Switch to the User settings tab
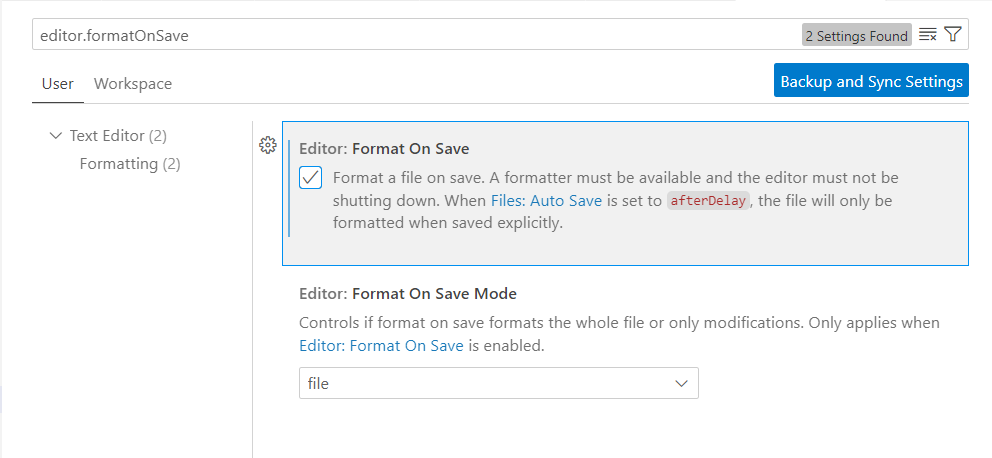Screen dimensions: 992x458 [x=57, y=84]
